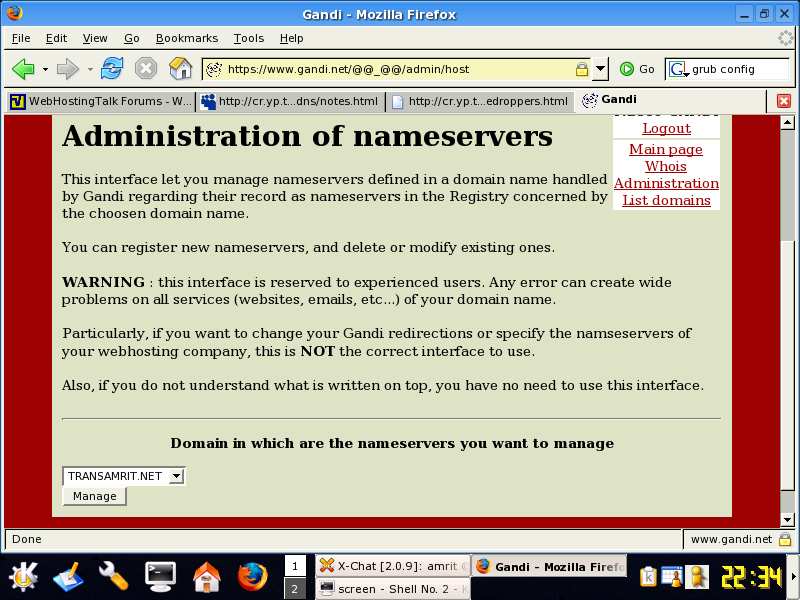Open the Edit menu
Image resolution: width=800 pixels, height=600 pixels.
pos(56,38)
